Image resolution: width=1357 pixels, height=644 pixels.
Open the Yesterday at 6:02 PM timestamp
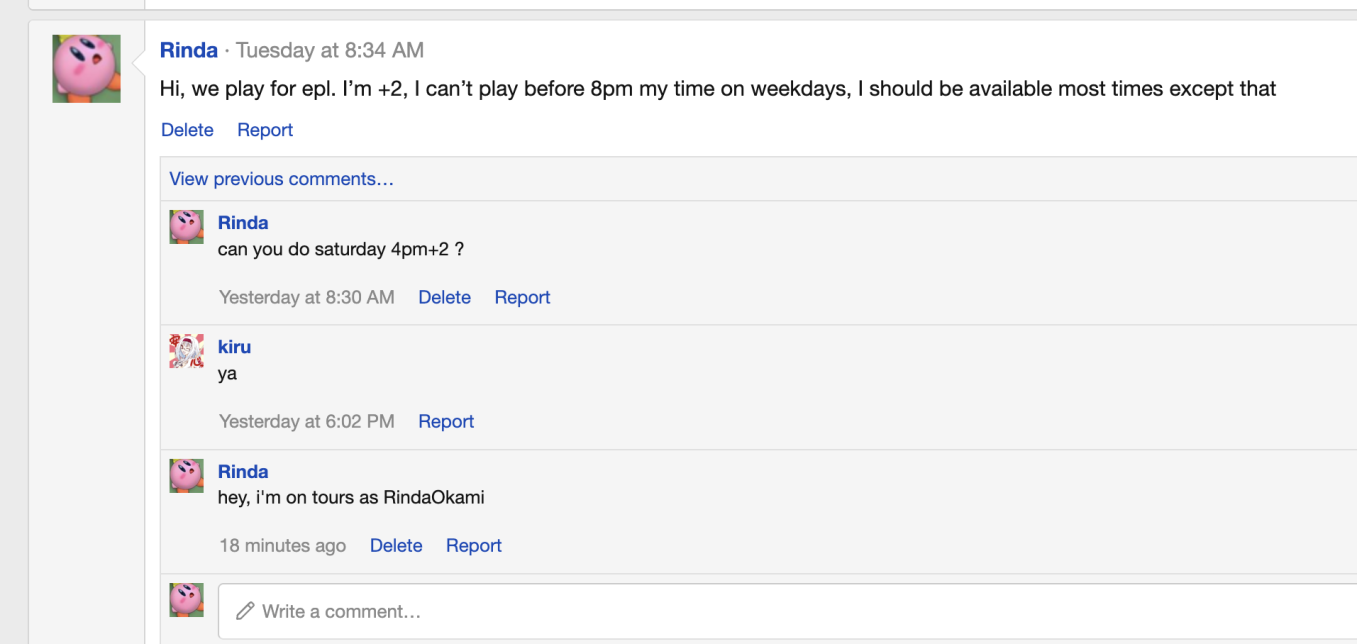point(307,421)
